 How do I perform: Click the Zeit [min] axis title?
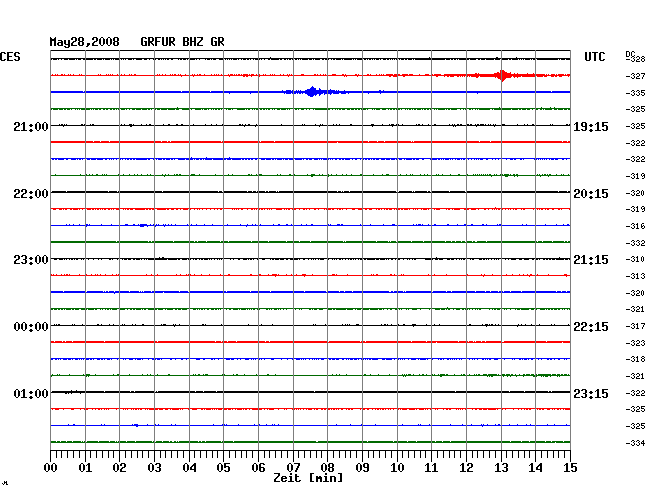click(x=308, y=478)
